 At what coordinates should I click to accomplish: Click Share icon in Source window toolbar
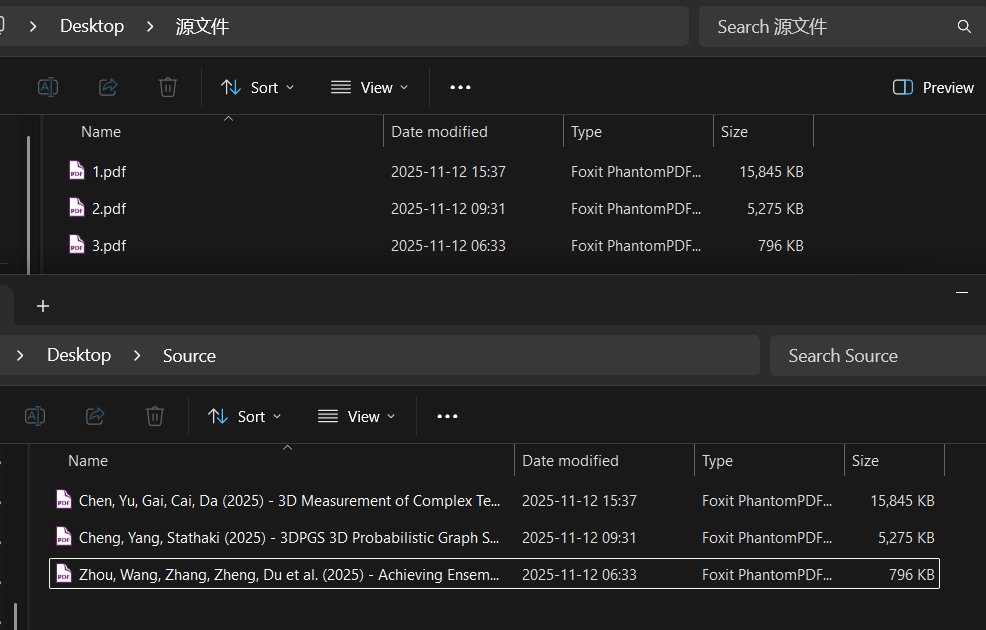click(x=95, y=416)
